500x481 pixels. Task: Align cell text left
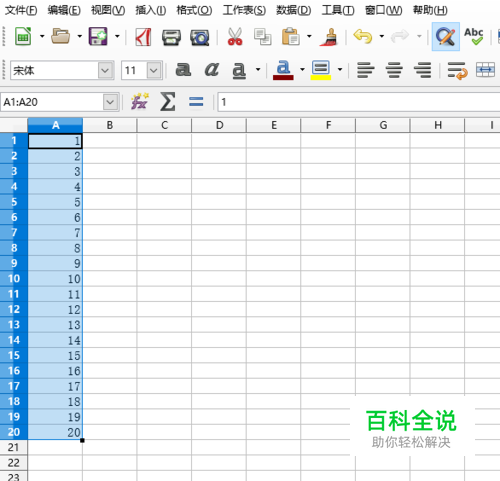(366, 70)
